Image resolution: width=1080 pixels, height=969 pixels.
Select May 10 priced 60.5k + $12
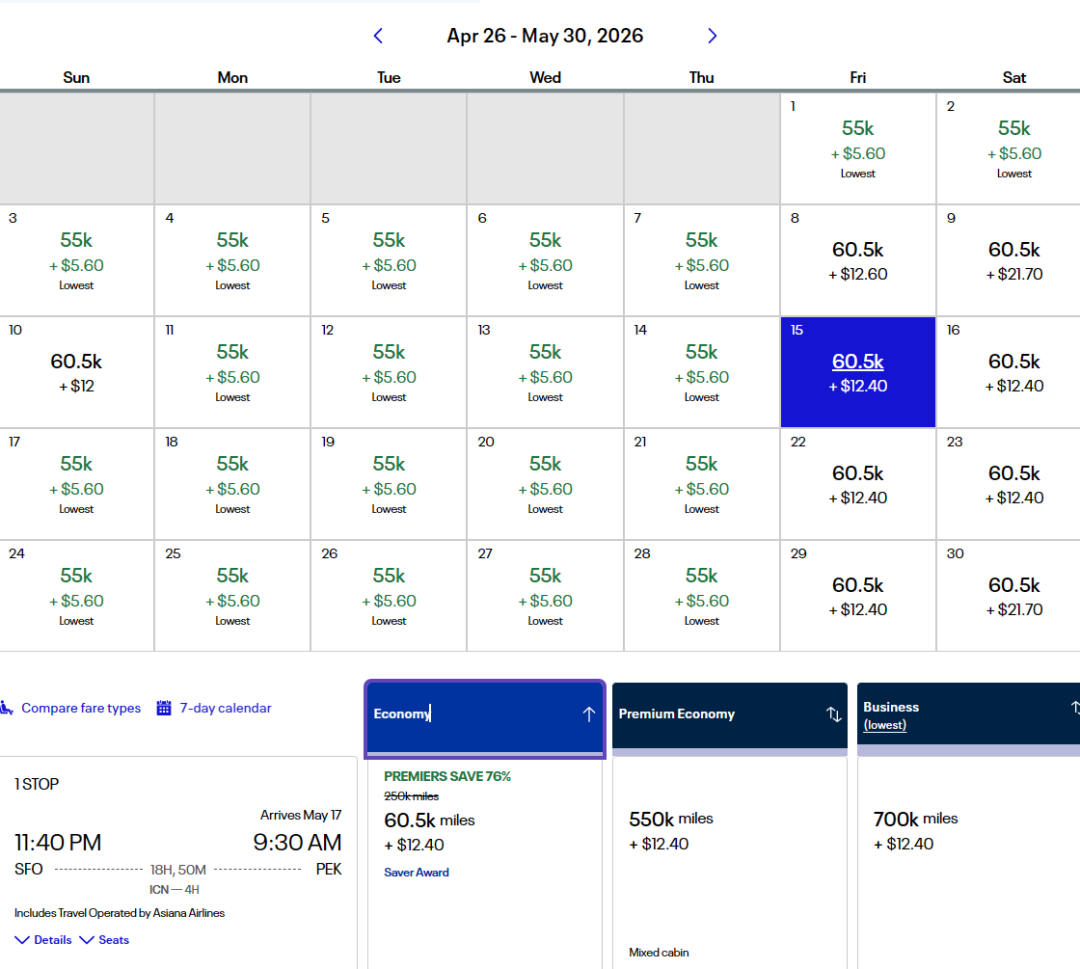click(76, 372)
